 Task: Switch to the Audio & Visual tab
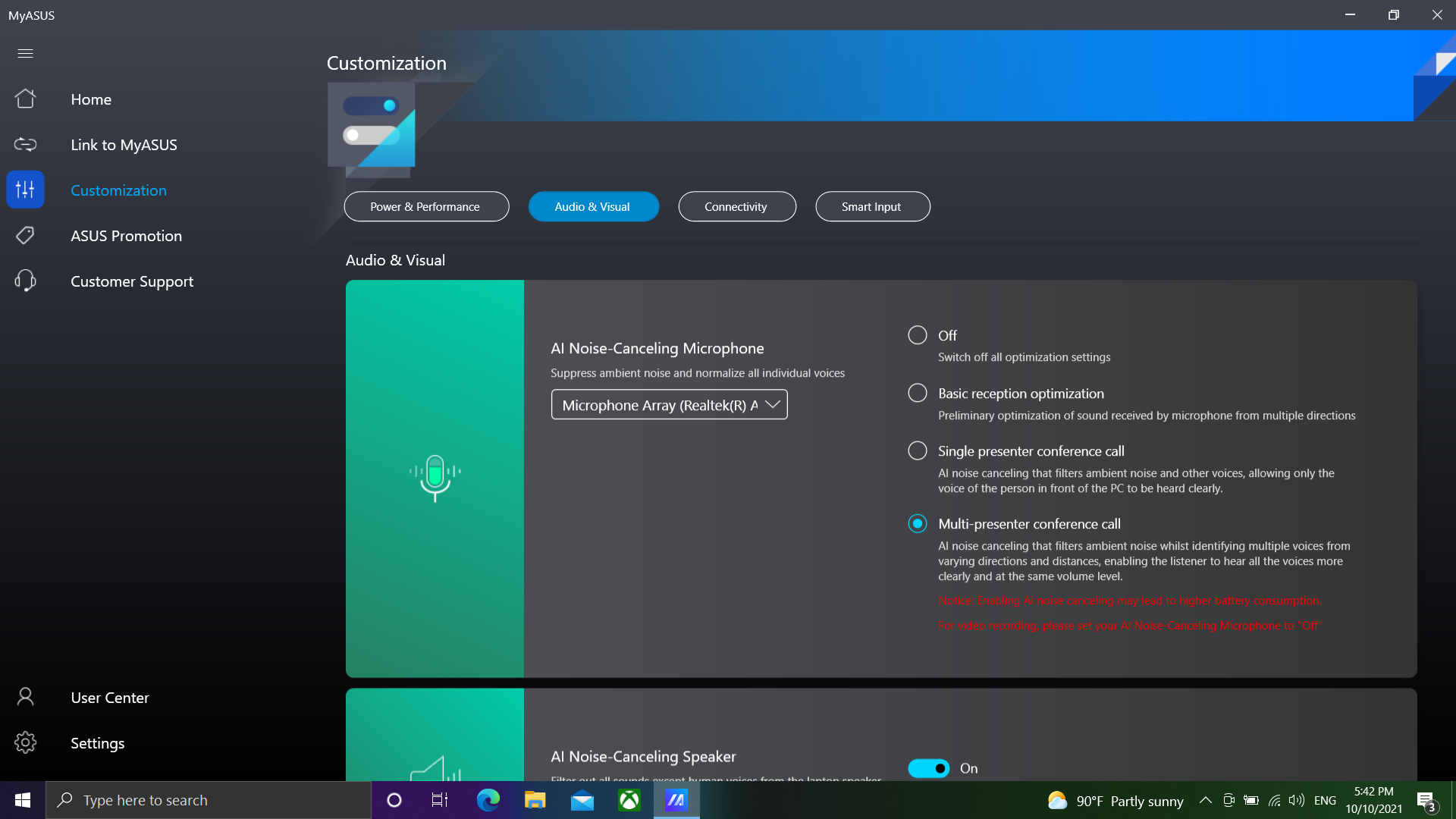coord(593,206)
